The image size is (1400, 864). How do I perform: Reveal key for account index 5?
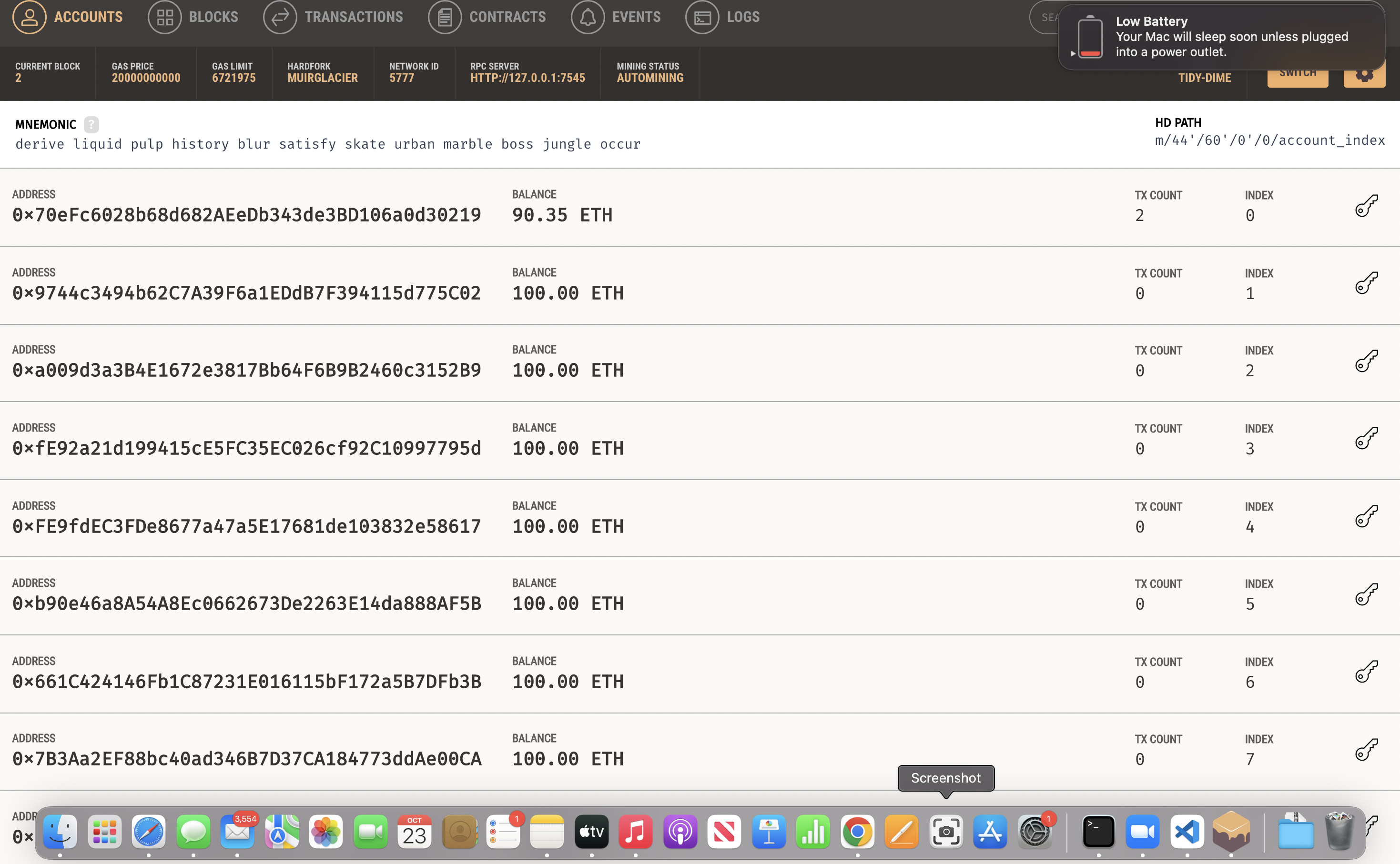(x=1366, y=594)
